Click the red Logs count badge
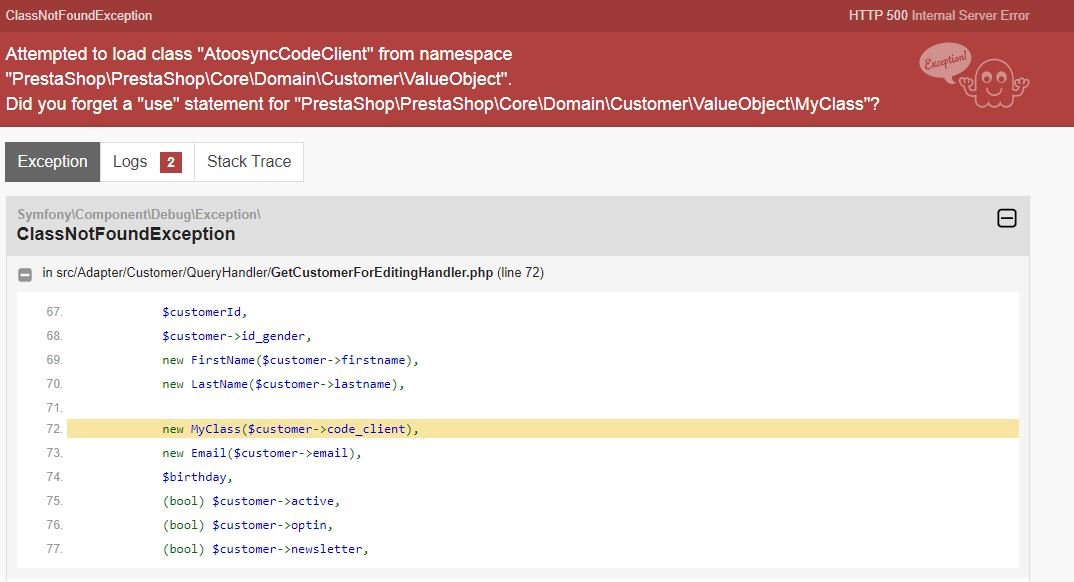 click(x=171, y=163)
